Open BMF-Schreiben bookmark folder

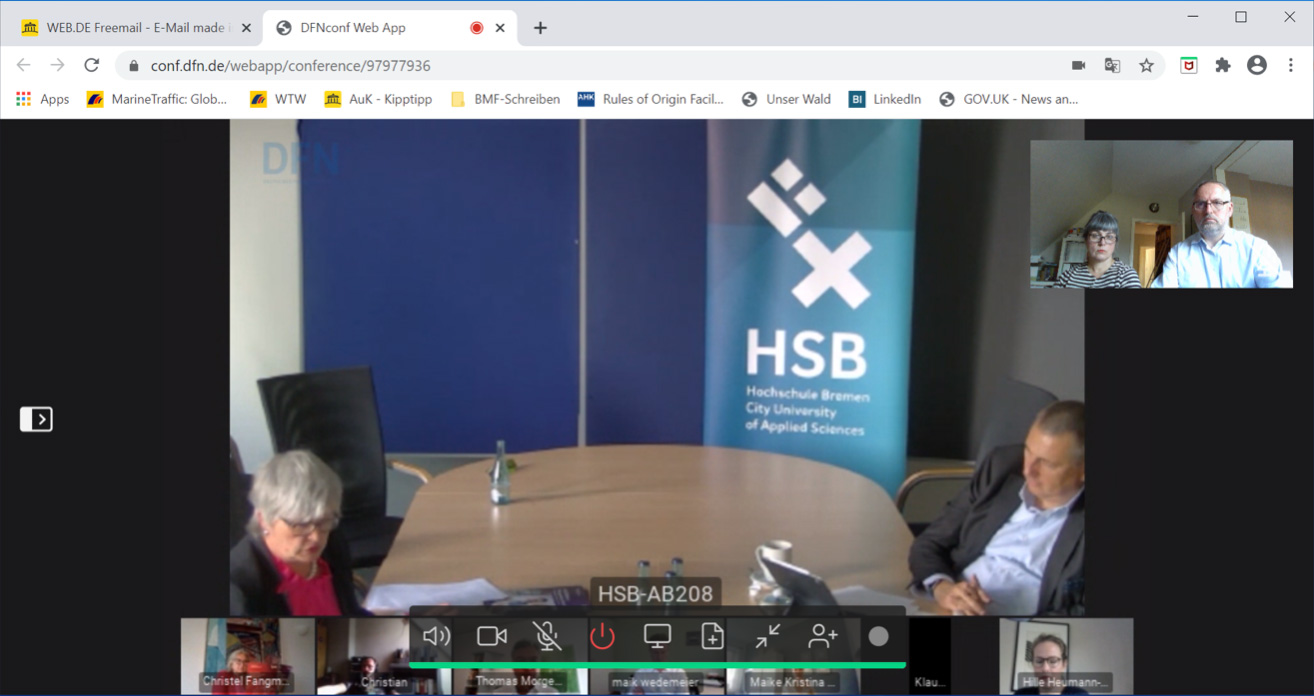pos(506,99)
